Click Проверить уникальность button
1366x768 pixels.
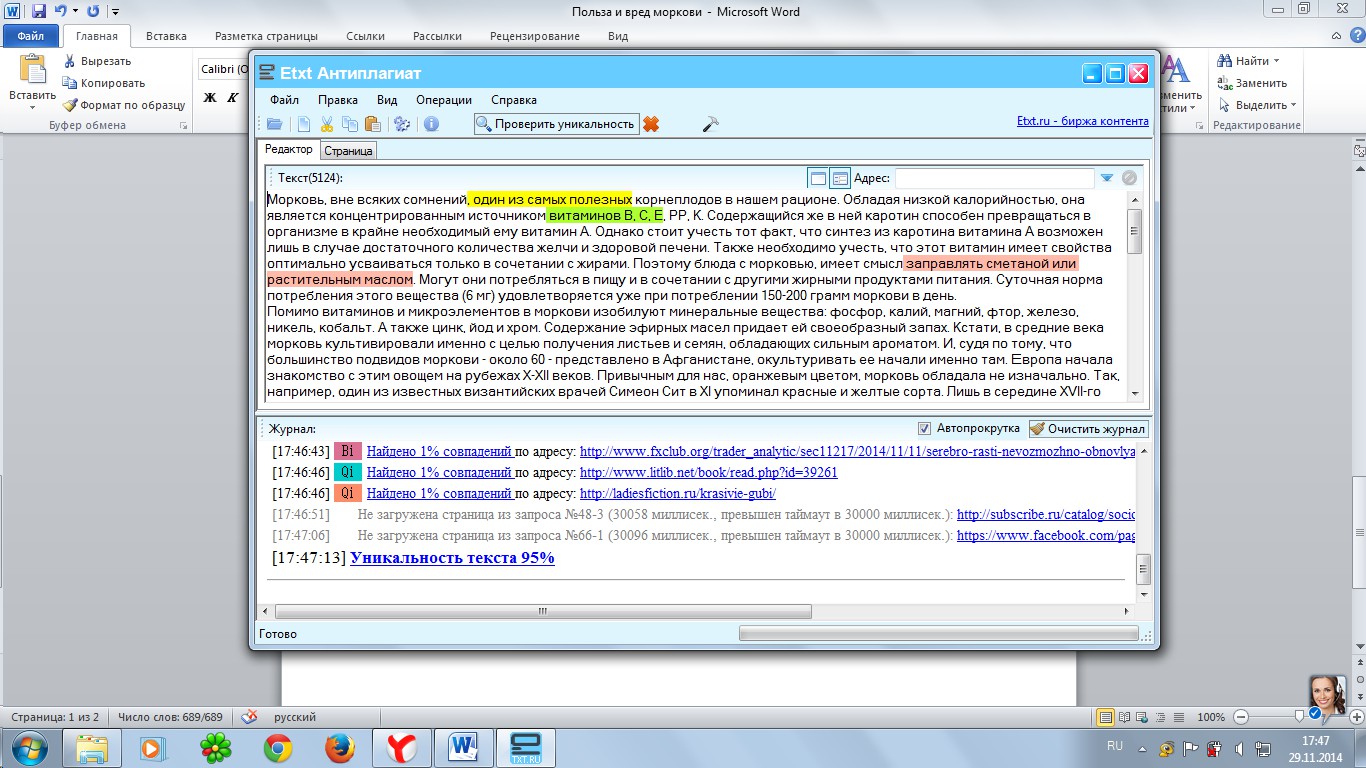556,124
